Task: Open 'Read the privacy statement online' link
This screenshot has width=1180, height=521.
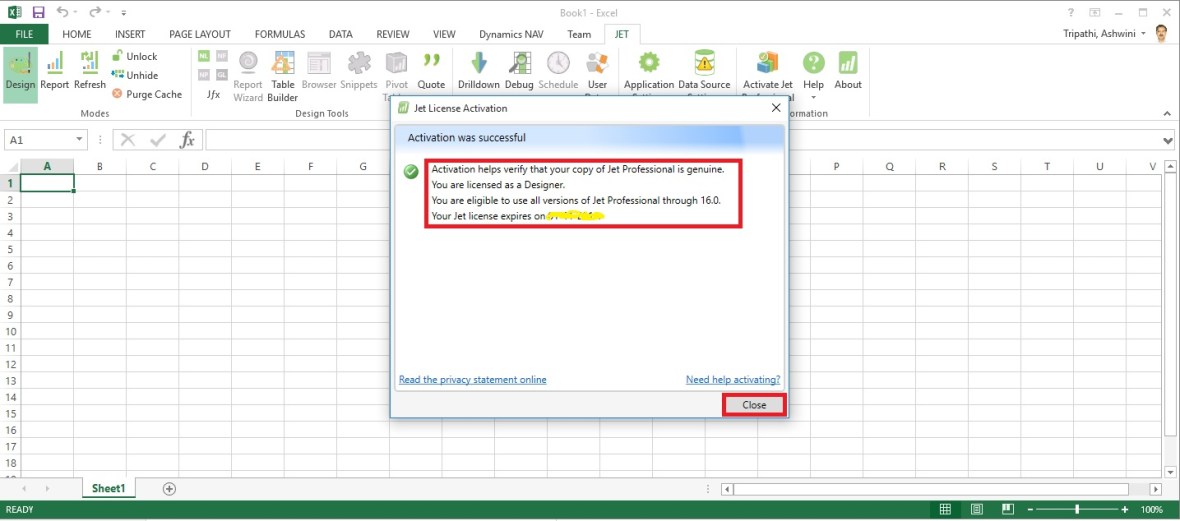Action: 472,380
